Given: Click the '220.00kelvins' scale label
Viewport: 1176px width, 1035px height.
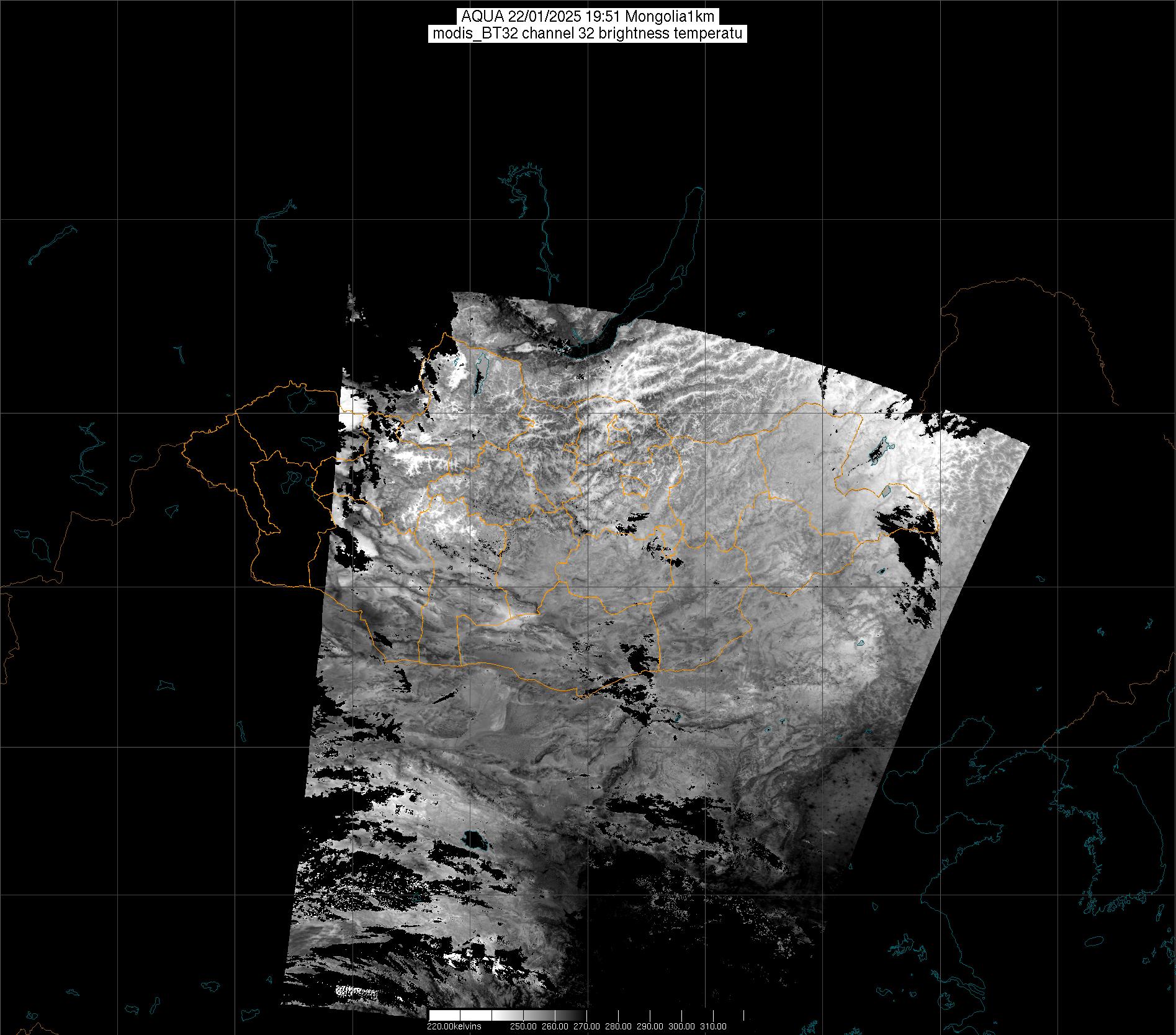Looking at the screenshot, I should (x=454, y=1026).
